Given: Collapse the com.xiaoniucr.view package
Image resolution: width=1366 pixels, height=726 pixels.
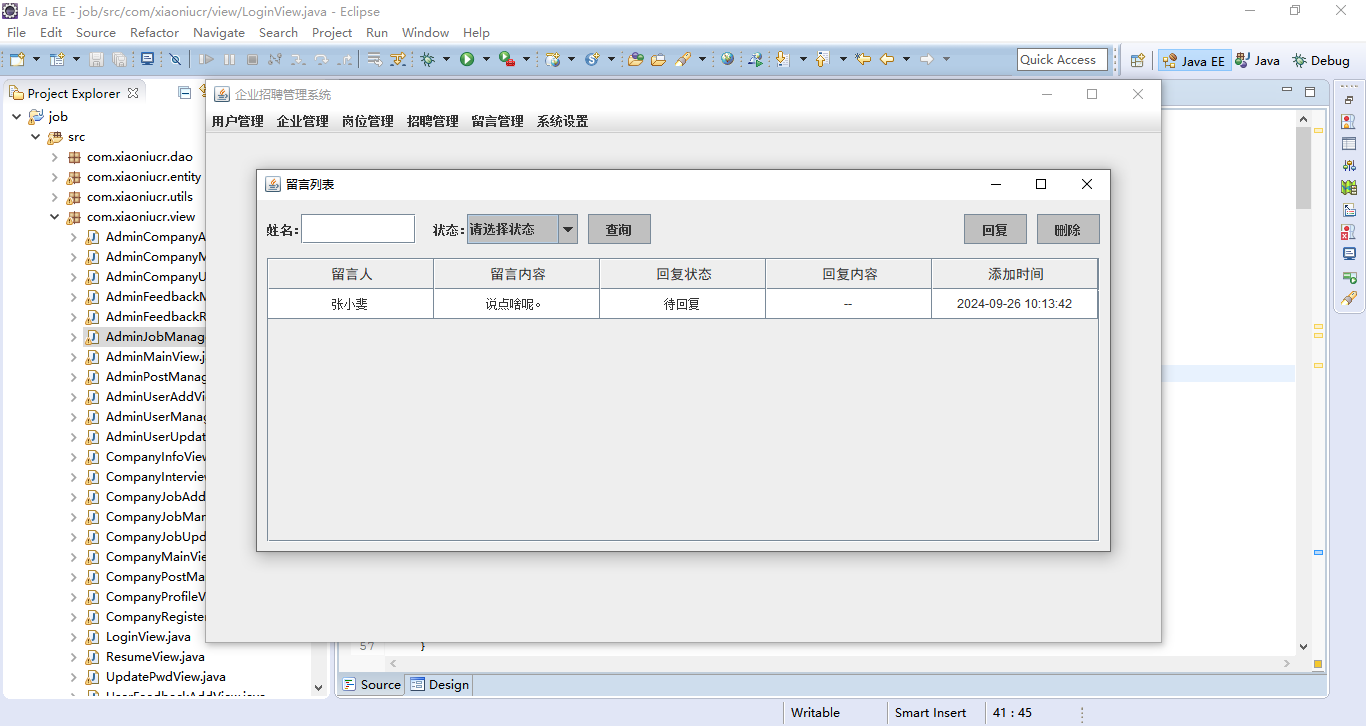Looking at the screenshot, I should click(x=54, y=217).
